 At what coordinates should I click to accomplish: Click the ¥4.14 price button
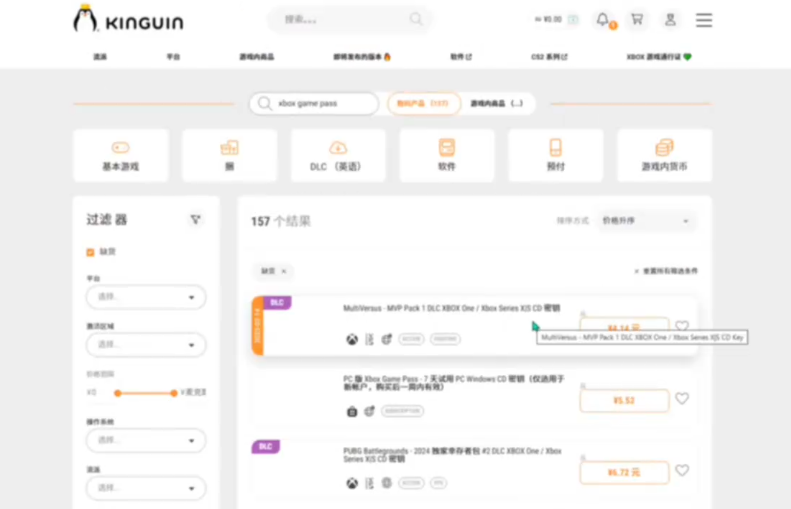coord(625,326)
